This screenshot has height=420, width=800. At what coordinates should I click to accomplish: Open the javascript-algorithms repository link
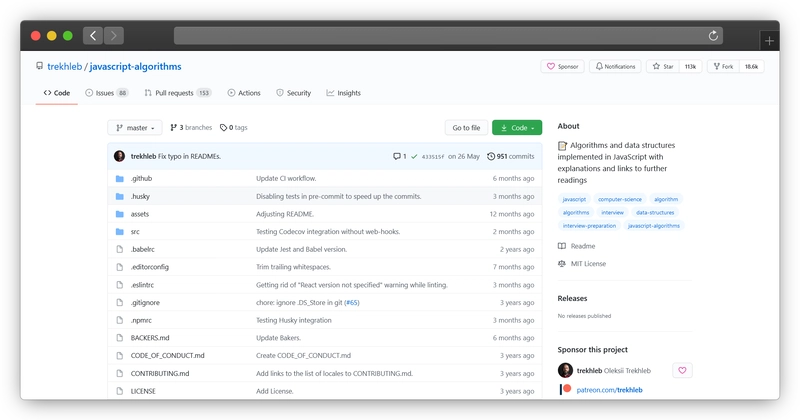(x=135, y=66)
